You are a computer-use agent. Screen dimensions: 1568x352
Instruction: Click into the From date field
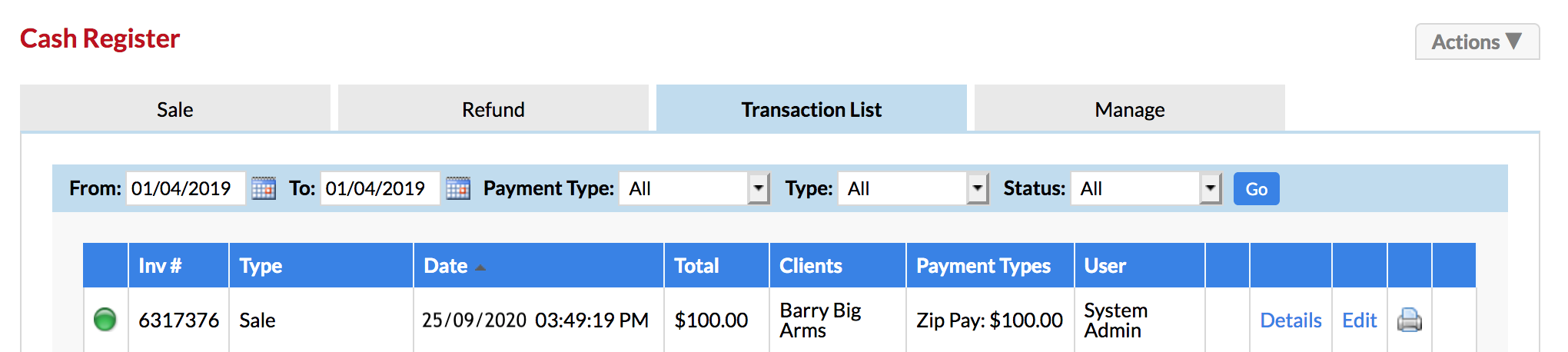pos(186,188)
